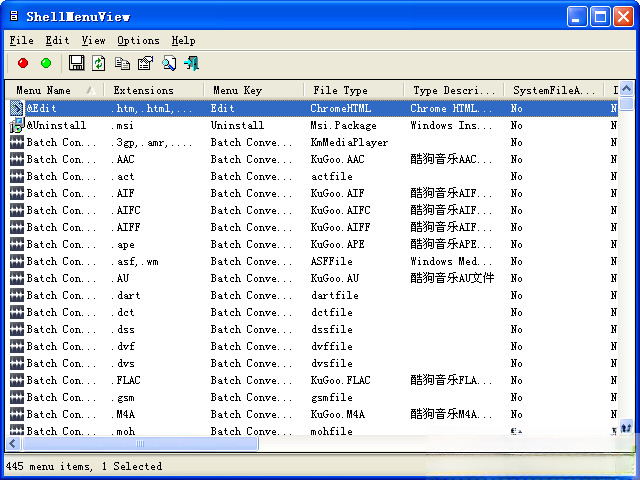The image size is (640, 480).
Task: Click the .dct extension cell
Action: (x=123, y=312)
